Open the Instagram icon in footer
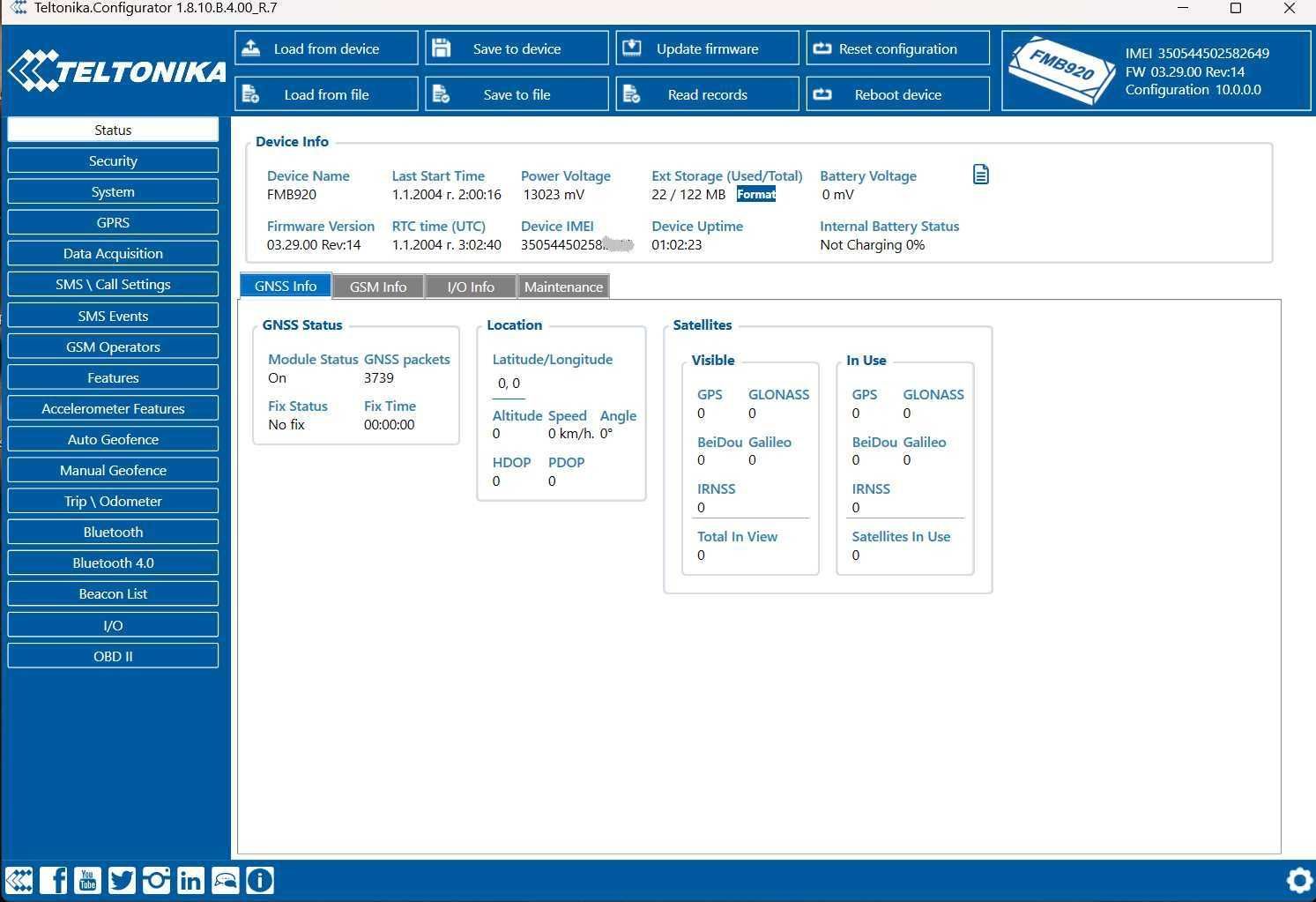 point(156,880)
